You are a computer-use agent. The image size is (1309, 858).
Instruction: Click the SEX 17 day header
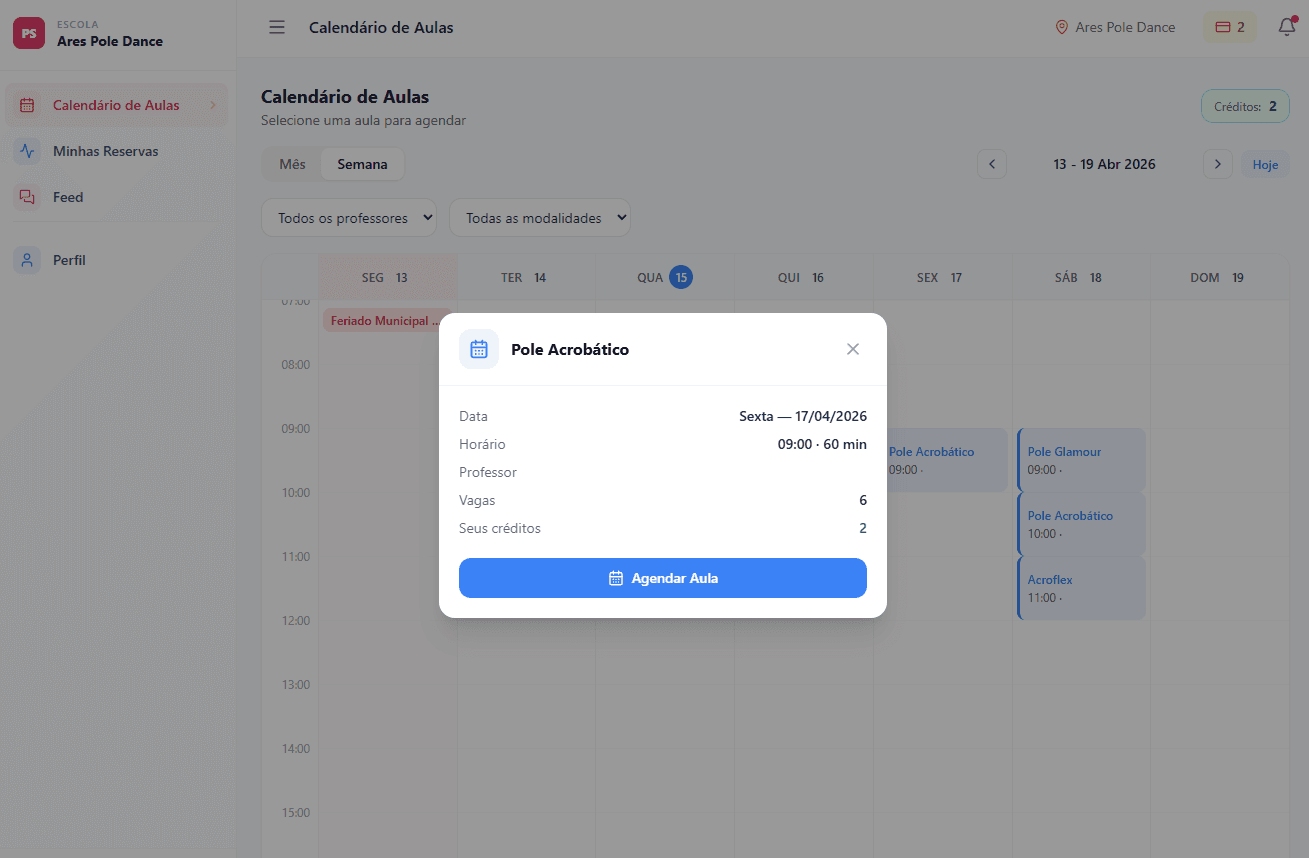942,277
